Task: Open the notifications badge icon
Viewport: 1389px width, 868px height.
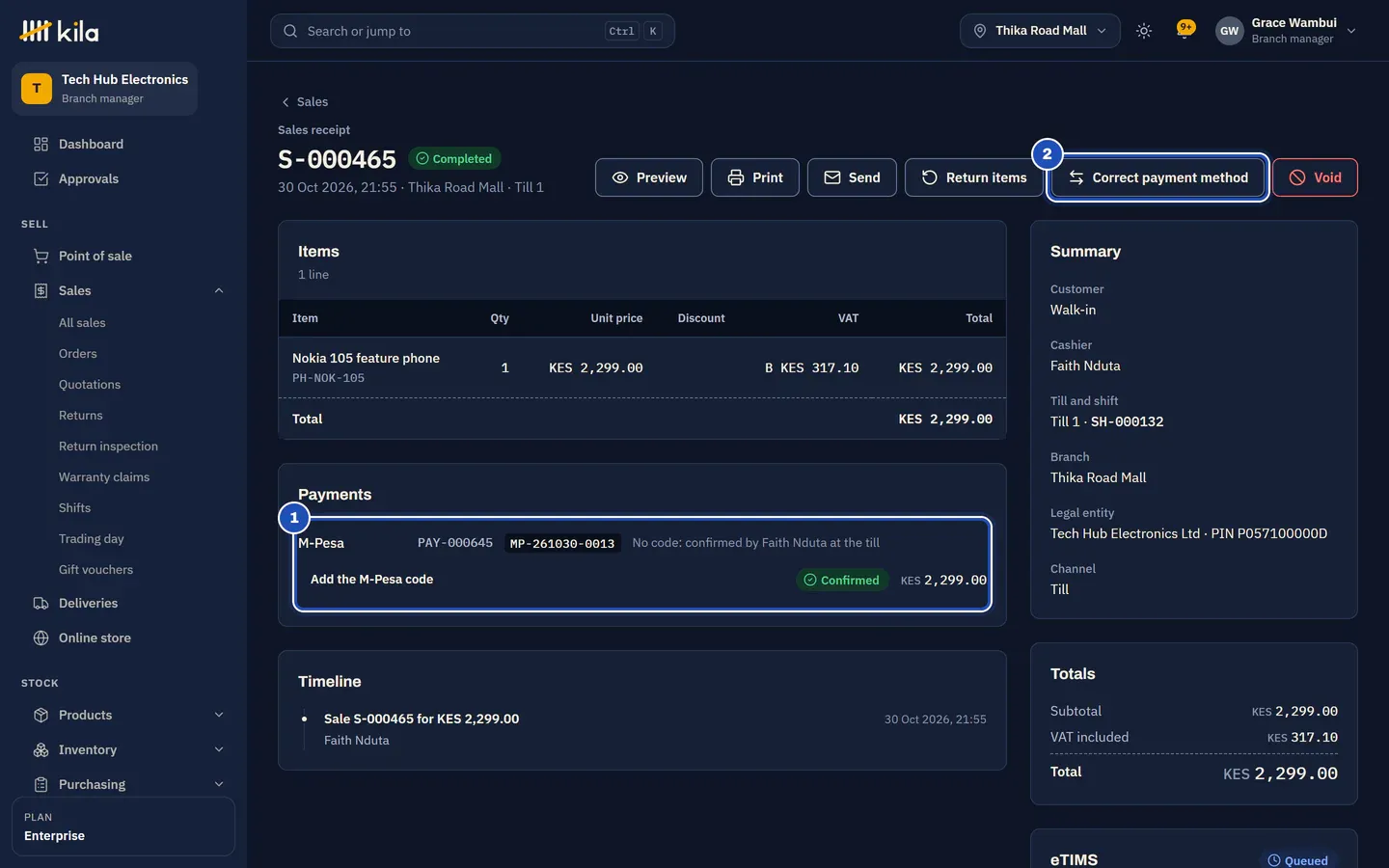Action: (x=1185, y=29)
